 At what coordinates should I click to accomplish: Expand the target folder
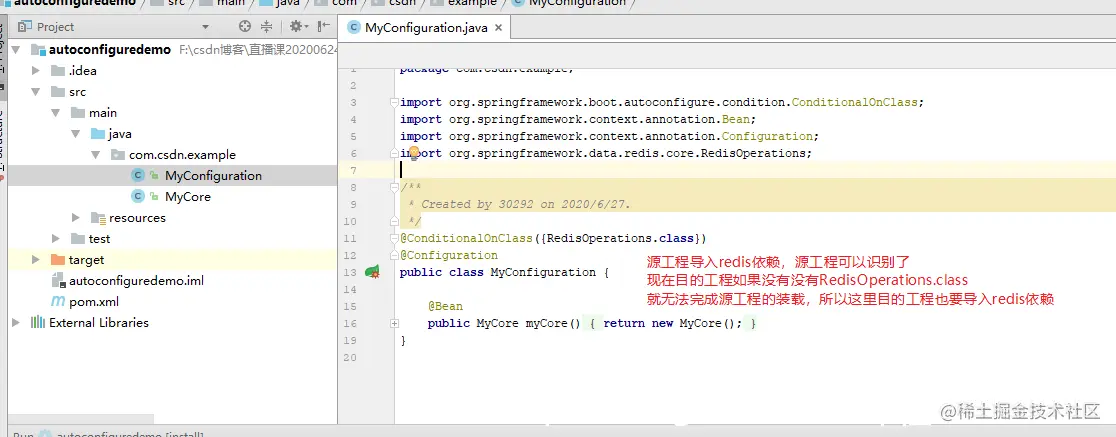point(36,260)
